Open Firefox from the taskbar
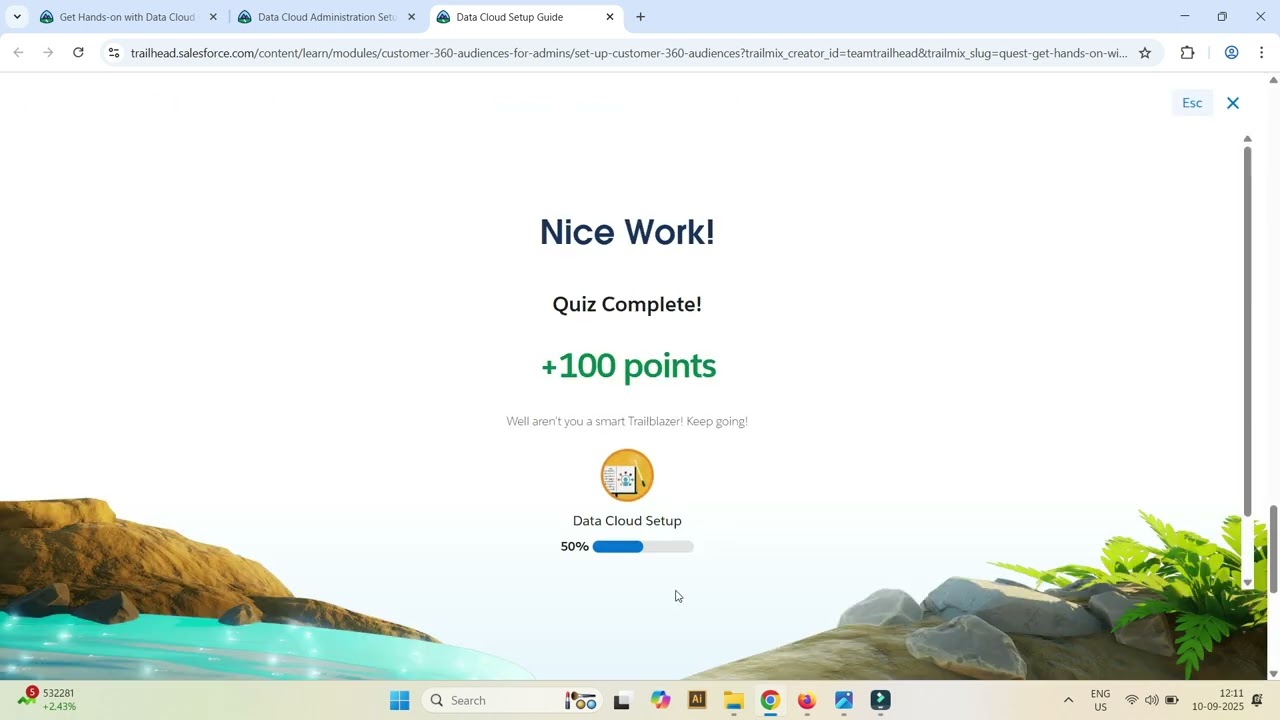Screen dimensions: 1280x720 point(807,700)
